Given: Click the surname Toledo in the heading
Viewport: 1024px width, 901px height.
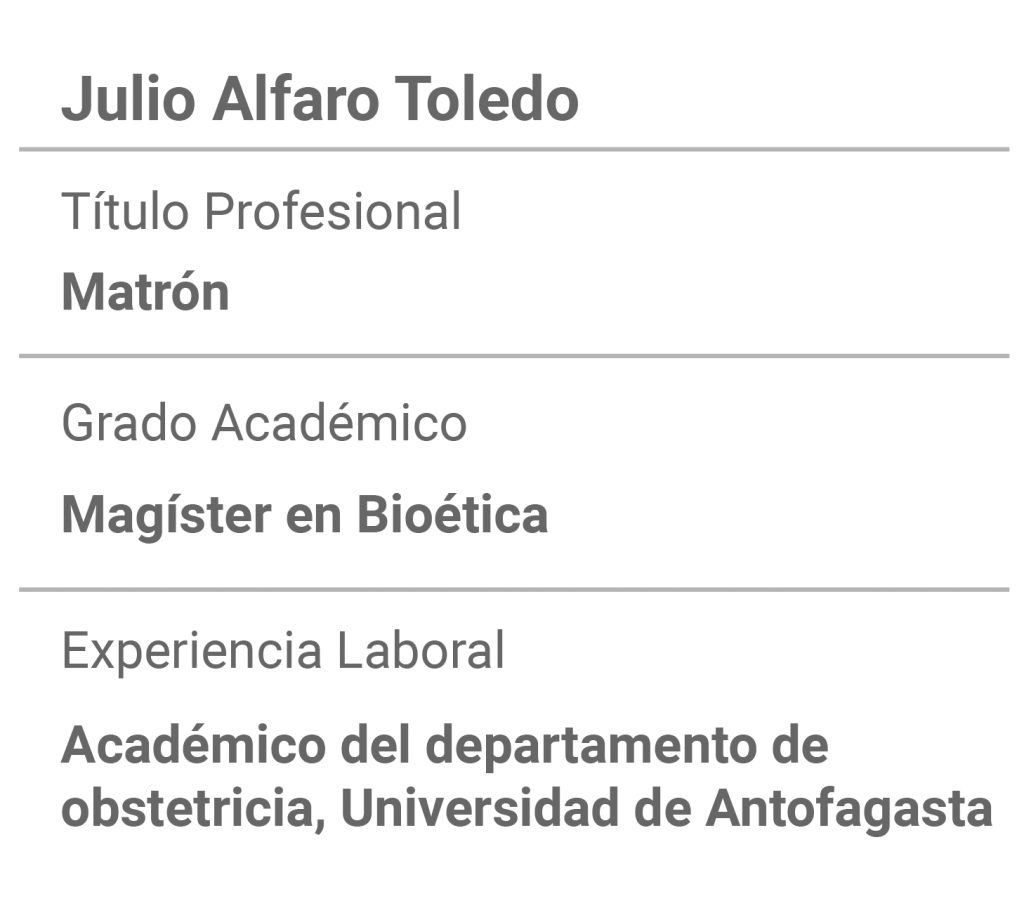Looking at the screenshot, I should (x=487, y=99).
